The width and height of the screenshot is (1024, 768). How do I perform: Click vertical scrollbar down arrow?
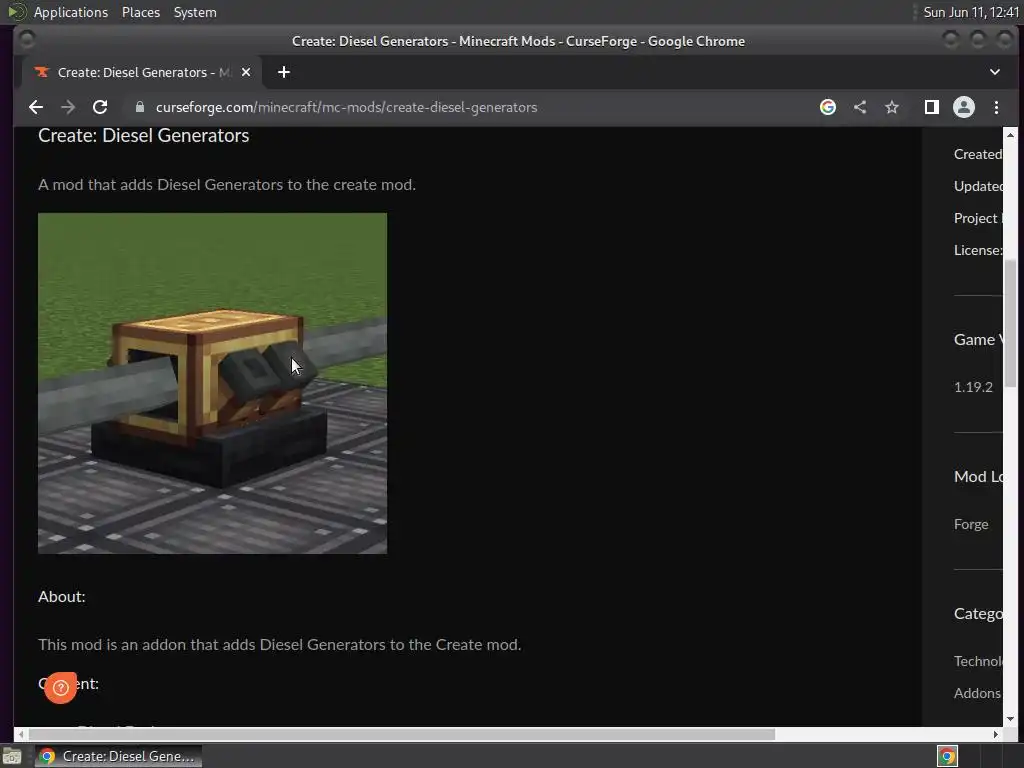click(x=1010, y=719)
